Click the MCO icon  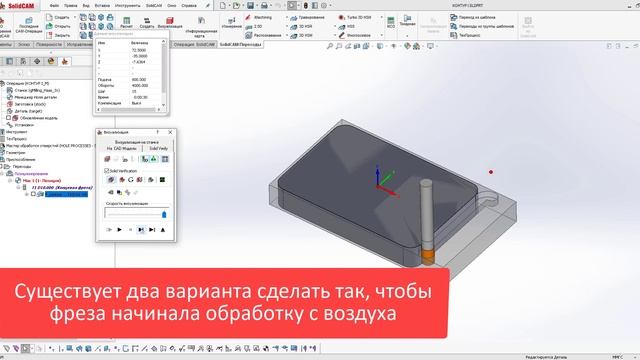tap(391, 22)
